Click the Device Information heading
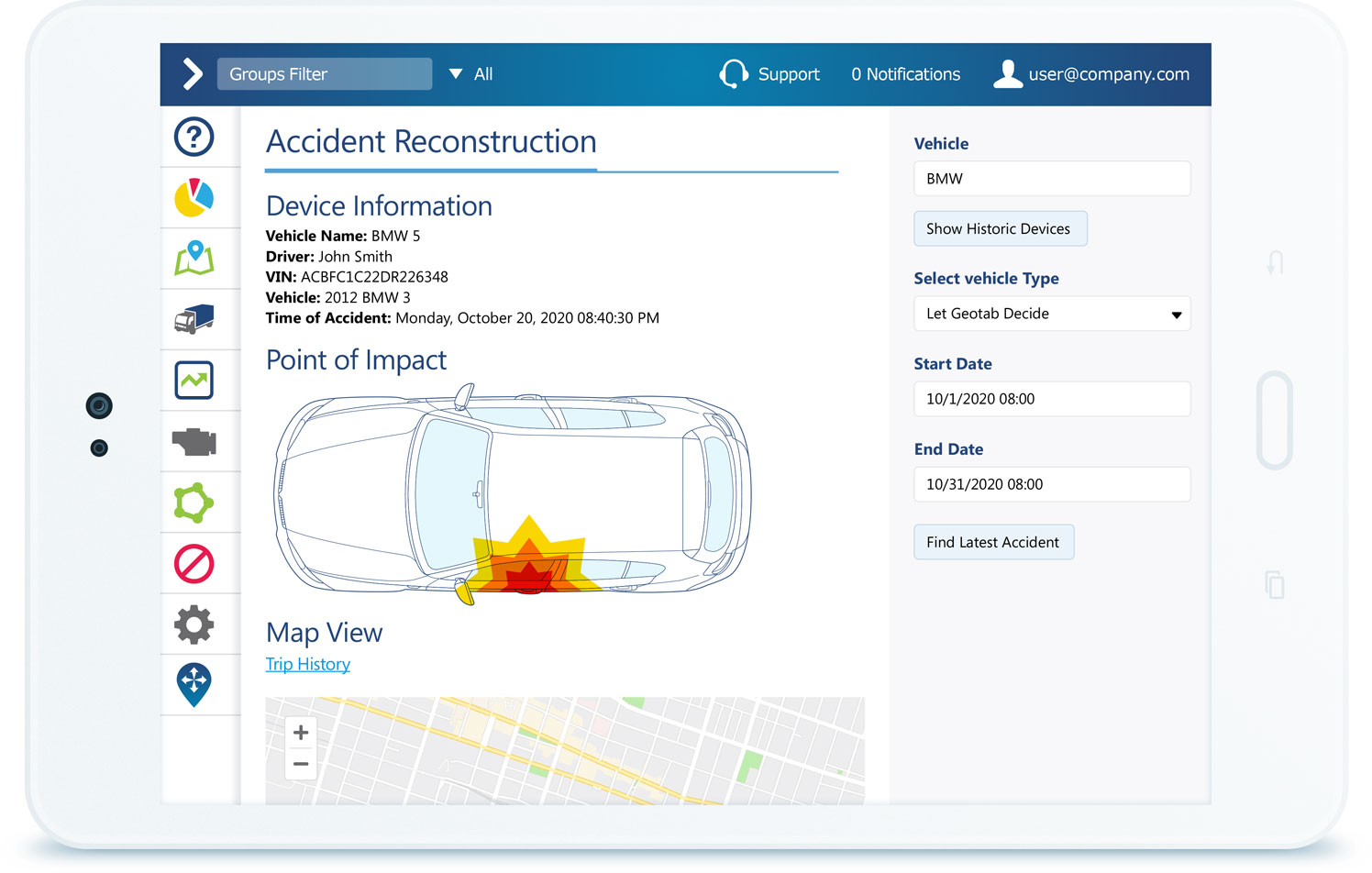The image size is (1372, 873). pos(379,206)
